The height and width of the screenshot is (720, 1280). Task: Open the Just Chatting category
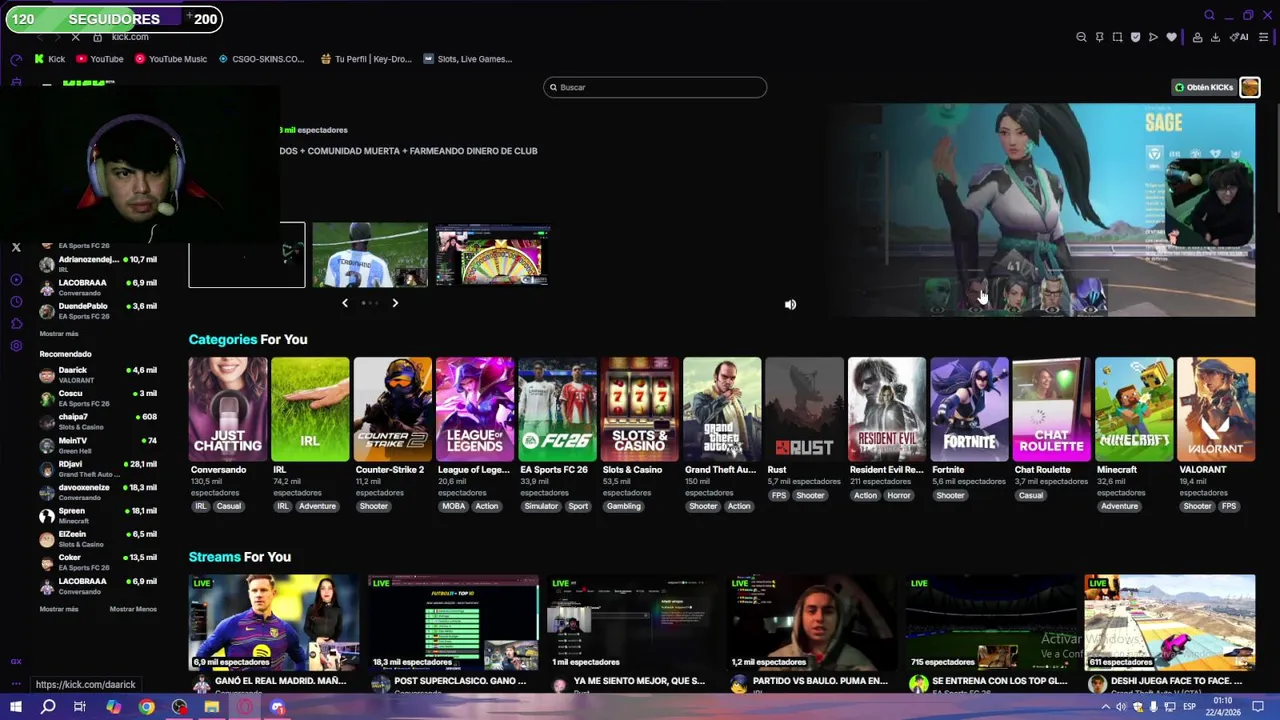pos(228,409)
